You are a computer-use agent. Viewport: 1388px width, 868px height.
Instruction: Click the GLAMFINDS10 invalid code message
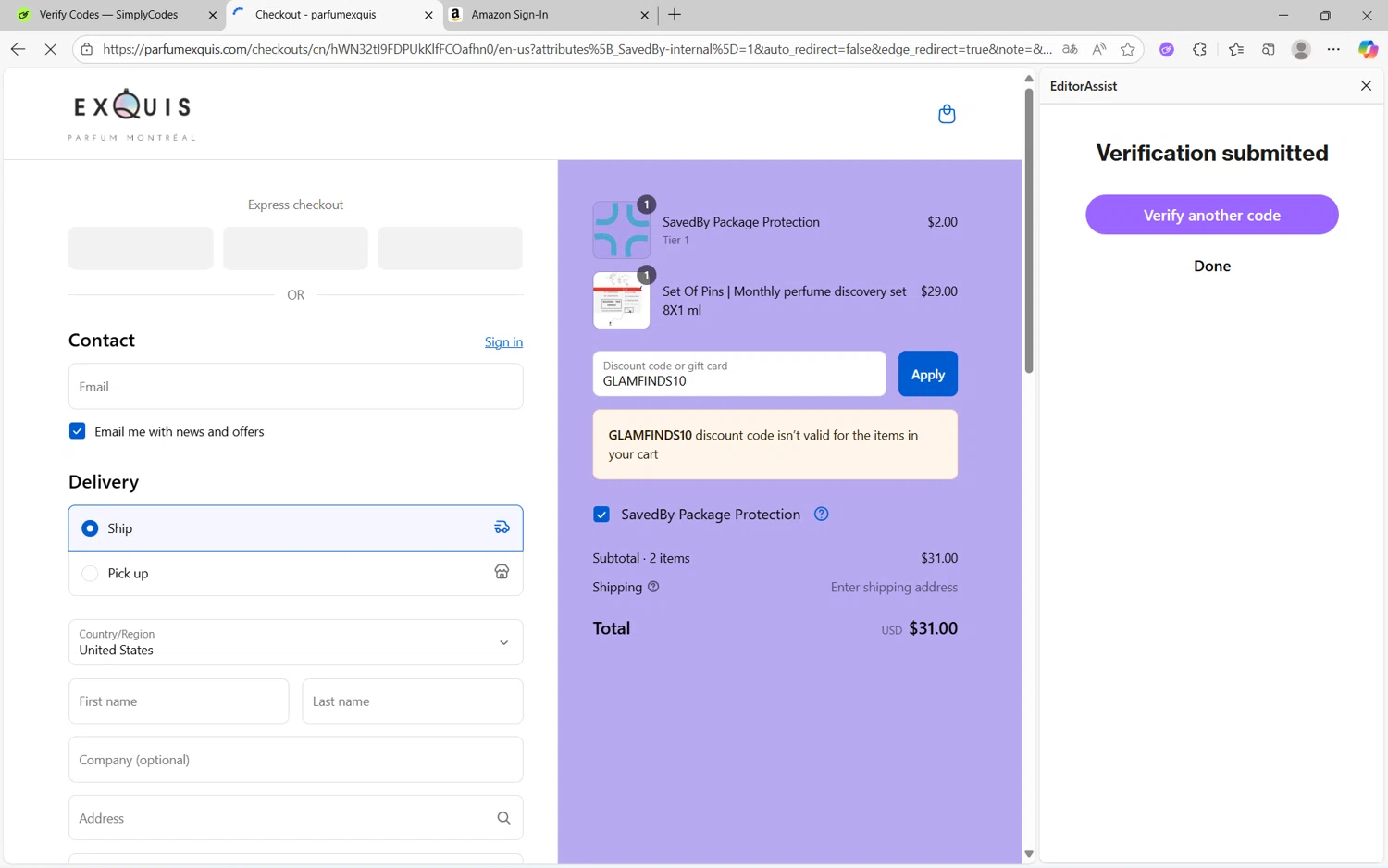(775, 444)
